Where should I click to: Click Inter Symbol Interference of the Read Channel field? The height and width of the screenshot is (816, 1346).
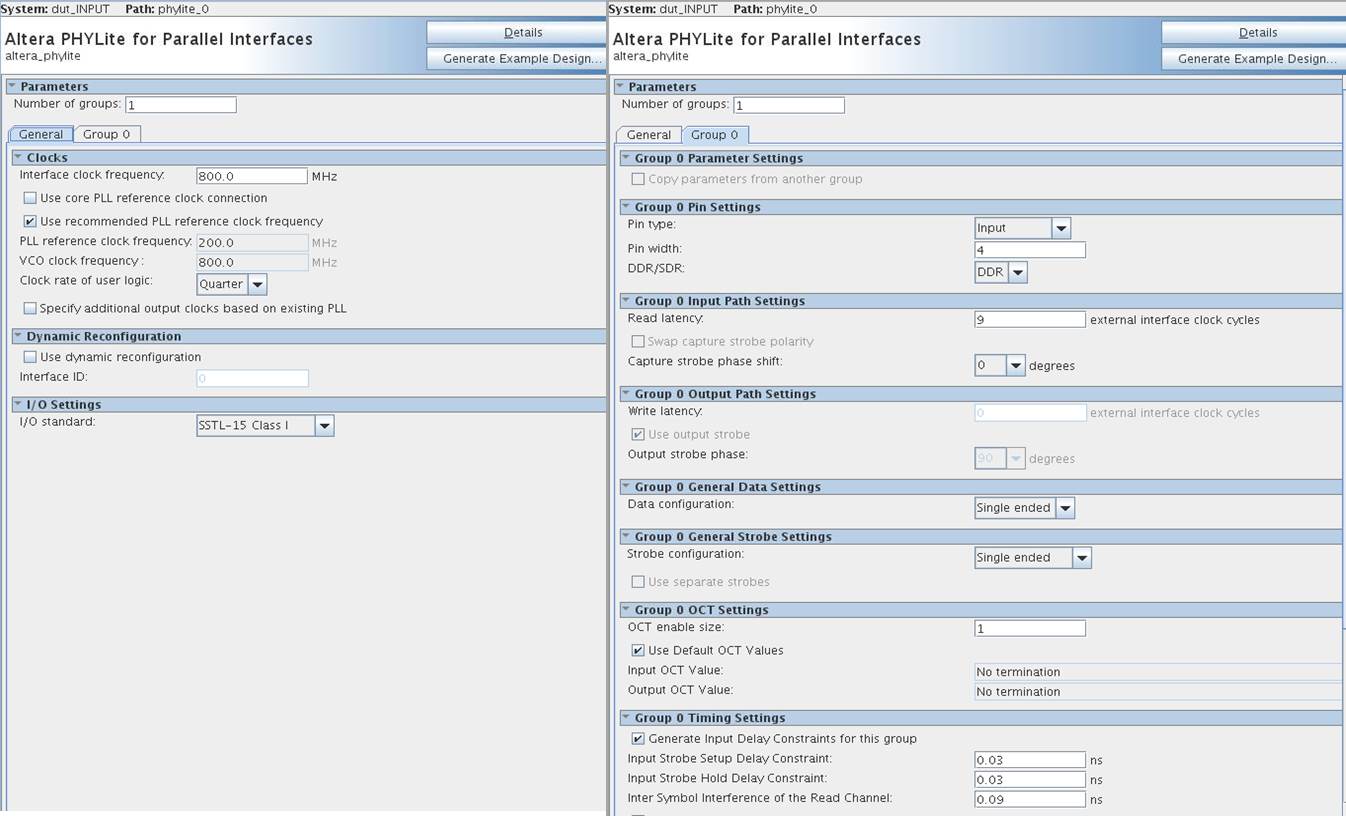1030,800
